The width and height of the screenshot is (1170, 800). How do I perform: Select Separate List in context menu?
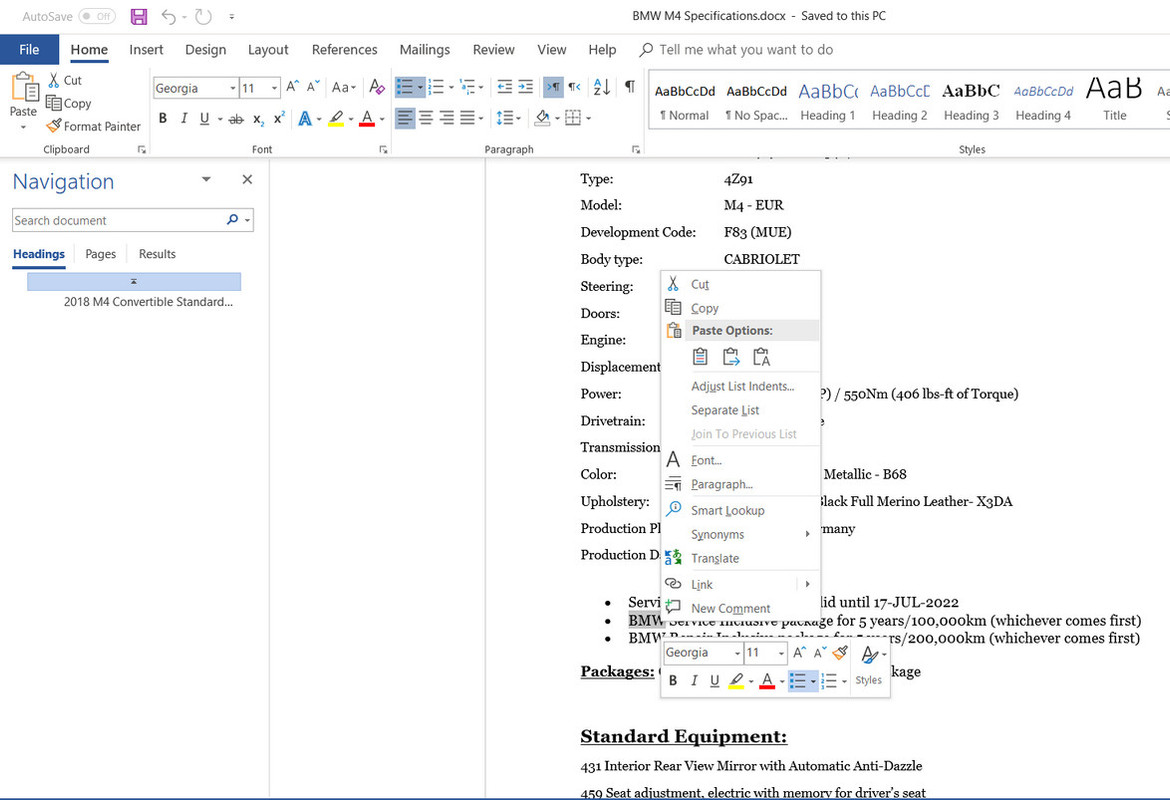[725, 410]
